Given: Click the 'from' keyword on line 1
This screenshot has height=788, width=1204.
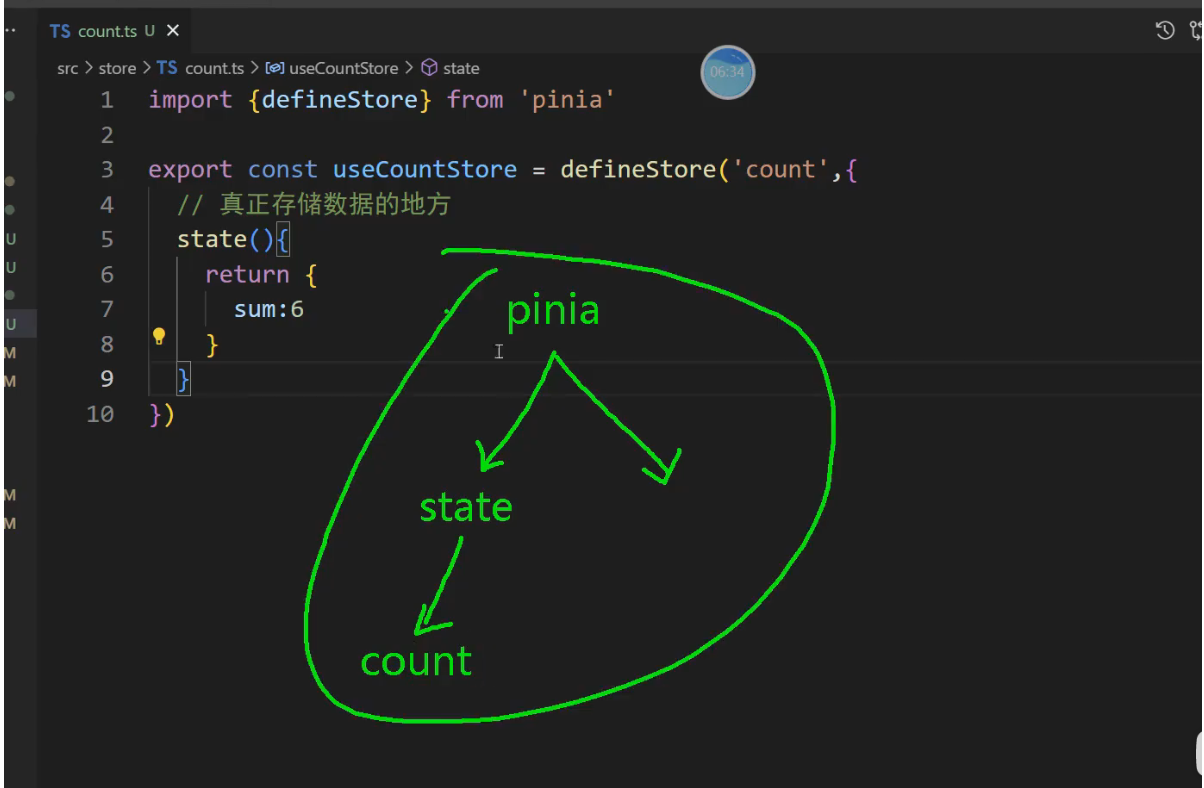Looking at the screenshot, I should 475,100.
